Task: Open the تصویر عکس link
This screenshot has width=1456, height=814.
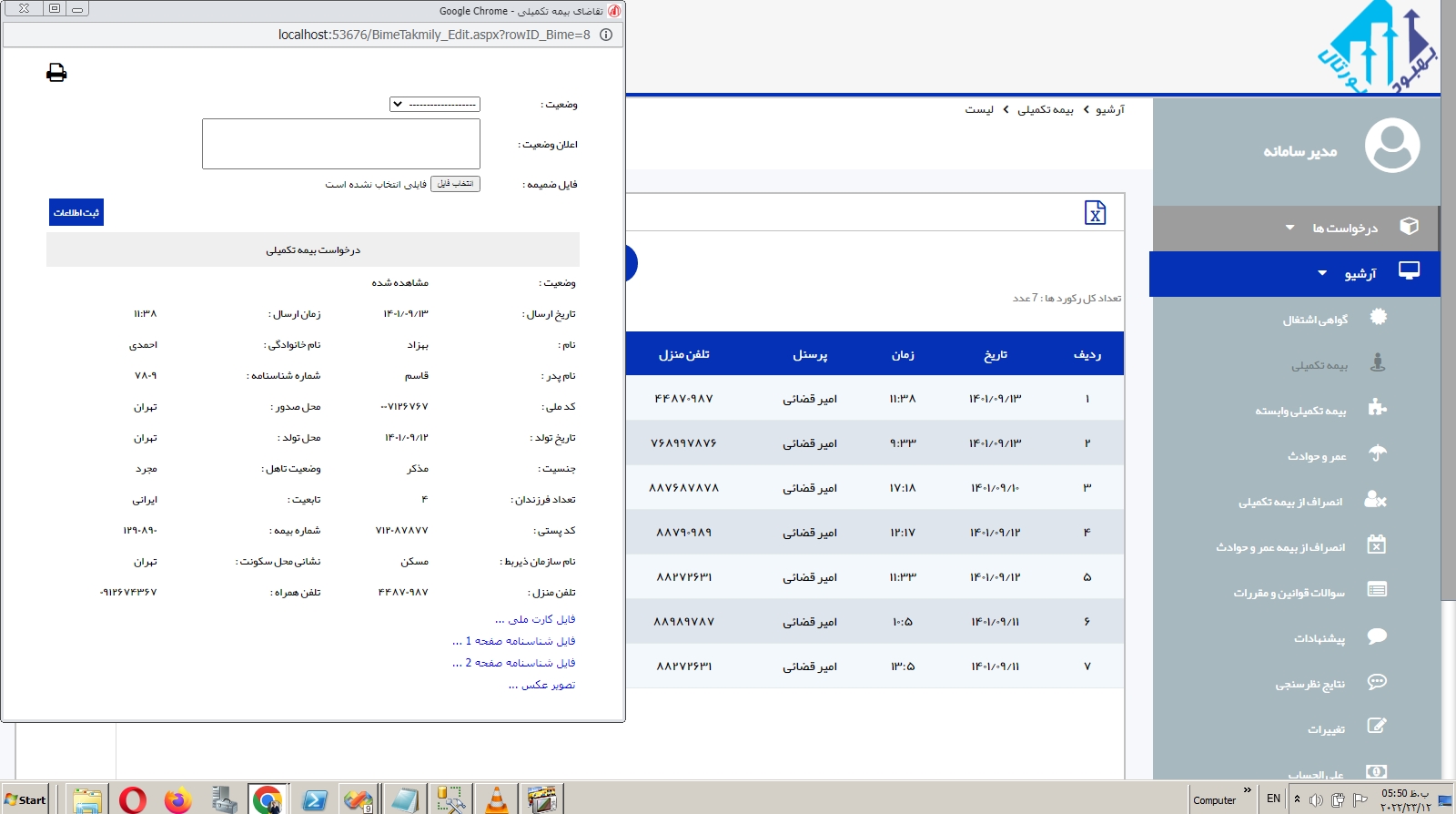Action: 541,685
